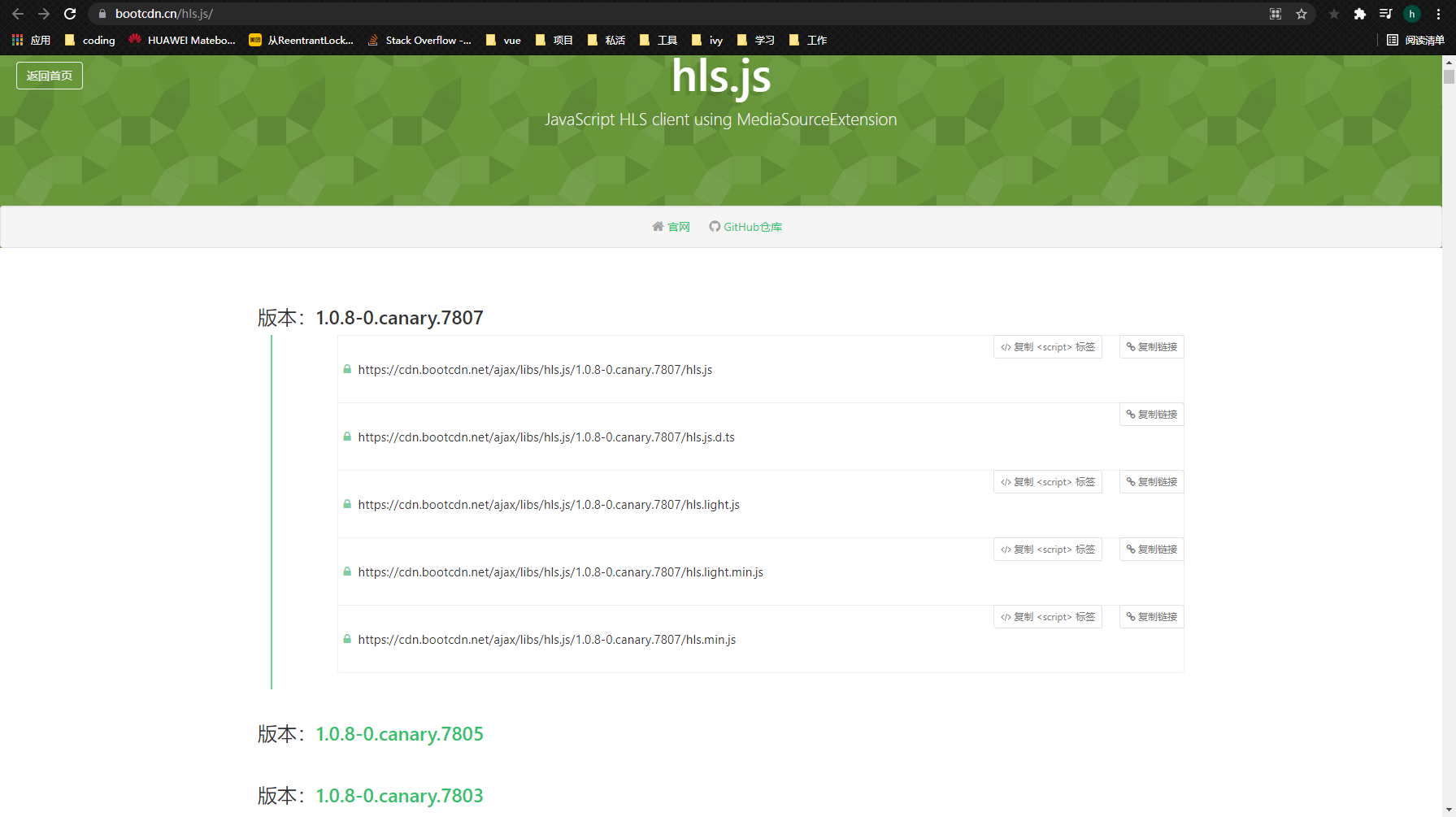Image resolution: width=1456 pixels, height=817 pixels.
Task: Click the lock icon before the hls.min.js URL
Action: [x=347, y=639]
